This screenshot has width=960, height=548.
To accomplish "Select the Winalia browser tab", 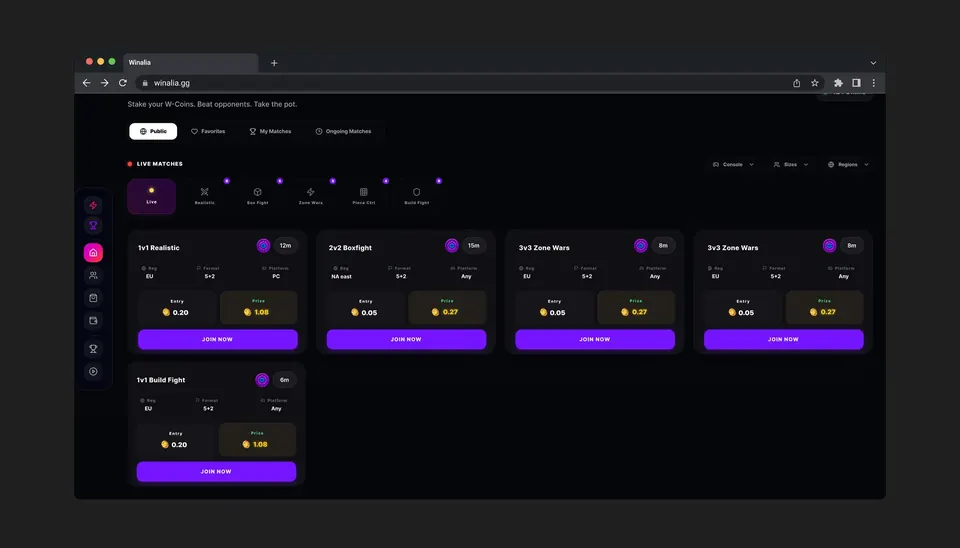I will [x=190, y=62].
